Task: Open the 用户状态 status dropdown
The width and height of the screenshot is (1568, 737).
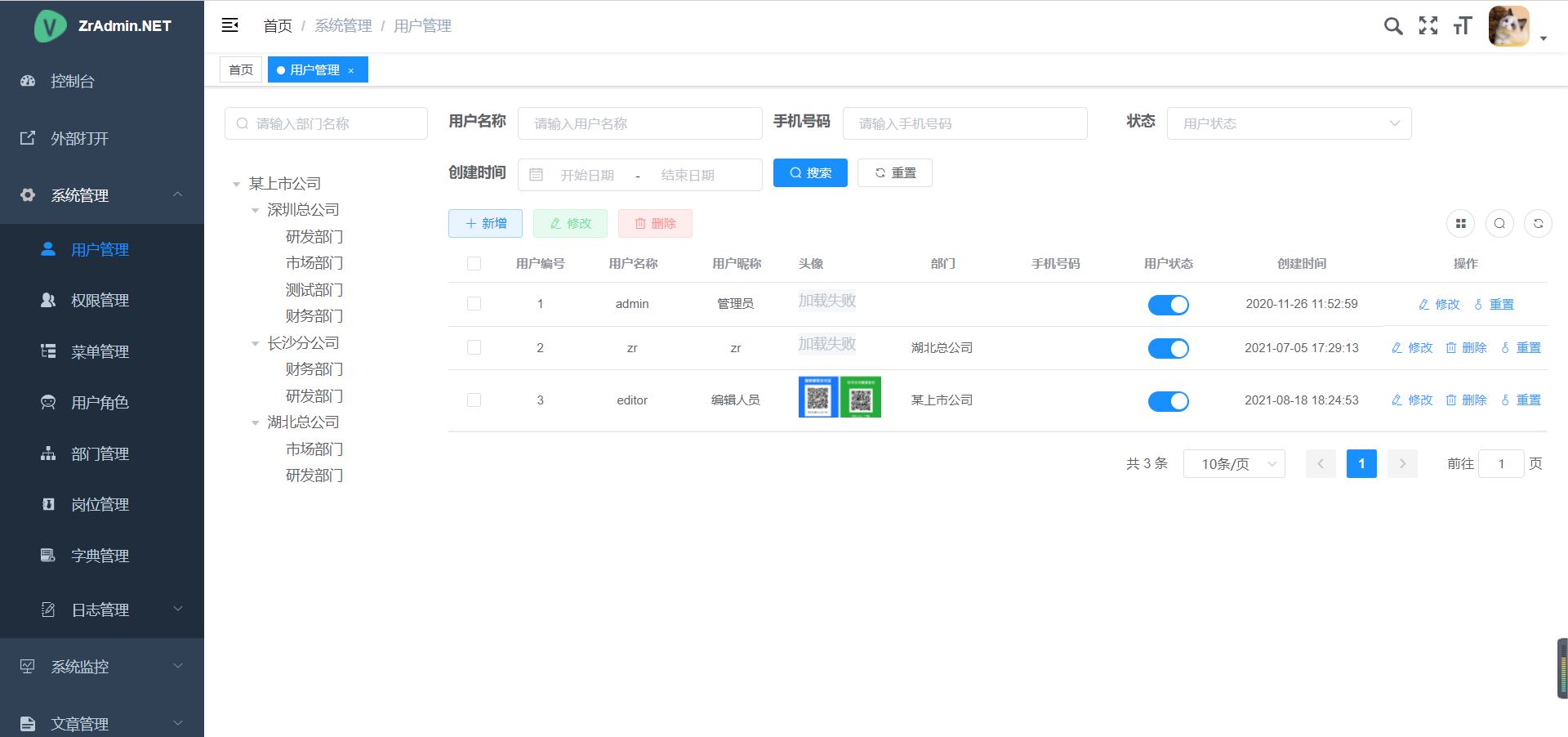Action: [1289, 123]
